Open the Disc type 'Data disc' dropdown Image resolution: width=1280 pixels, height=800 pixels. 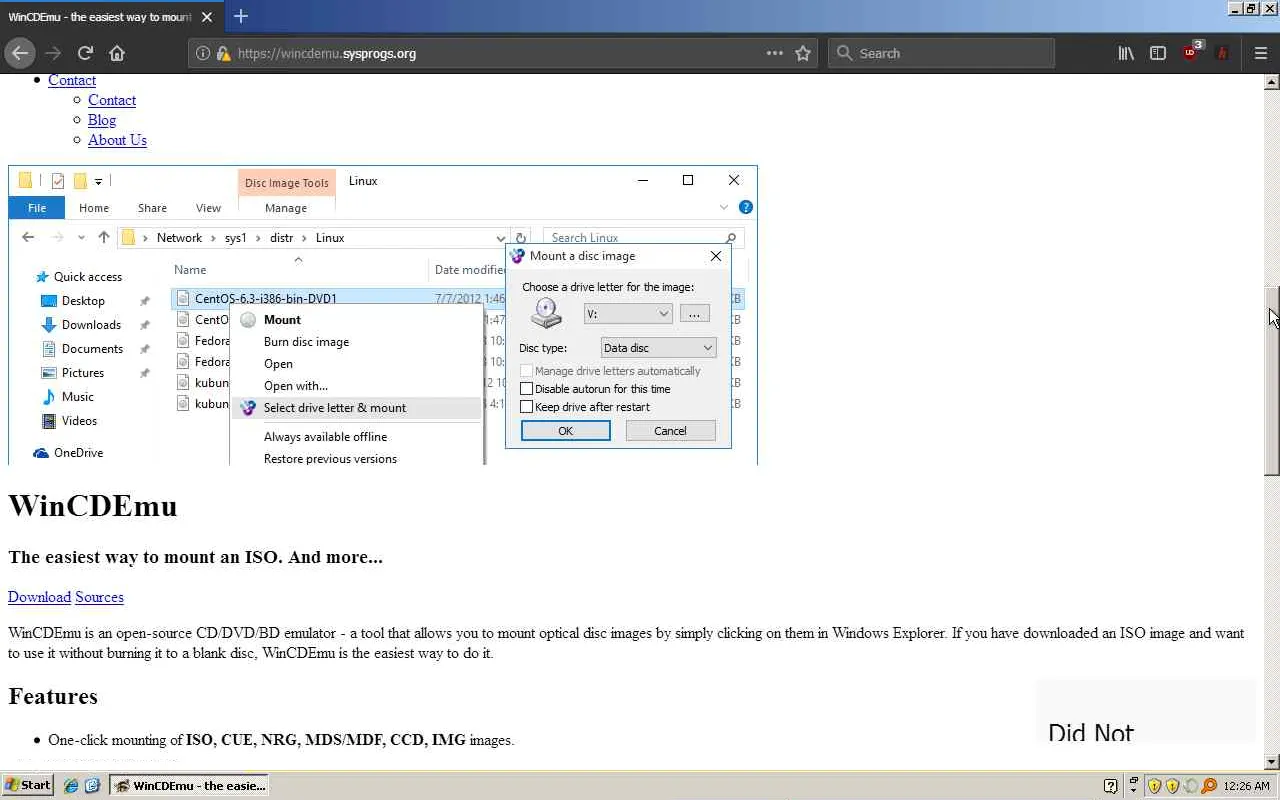click(x=658, y=348)
